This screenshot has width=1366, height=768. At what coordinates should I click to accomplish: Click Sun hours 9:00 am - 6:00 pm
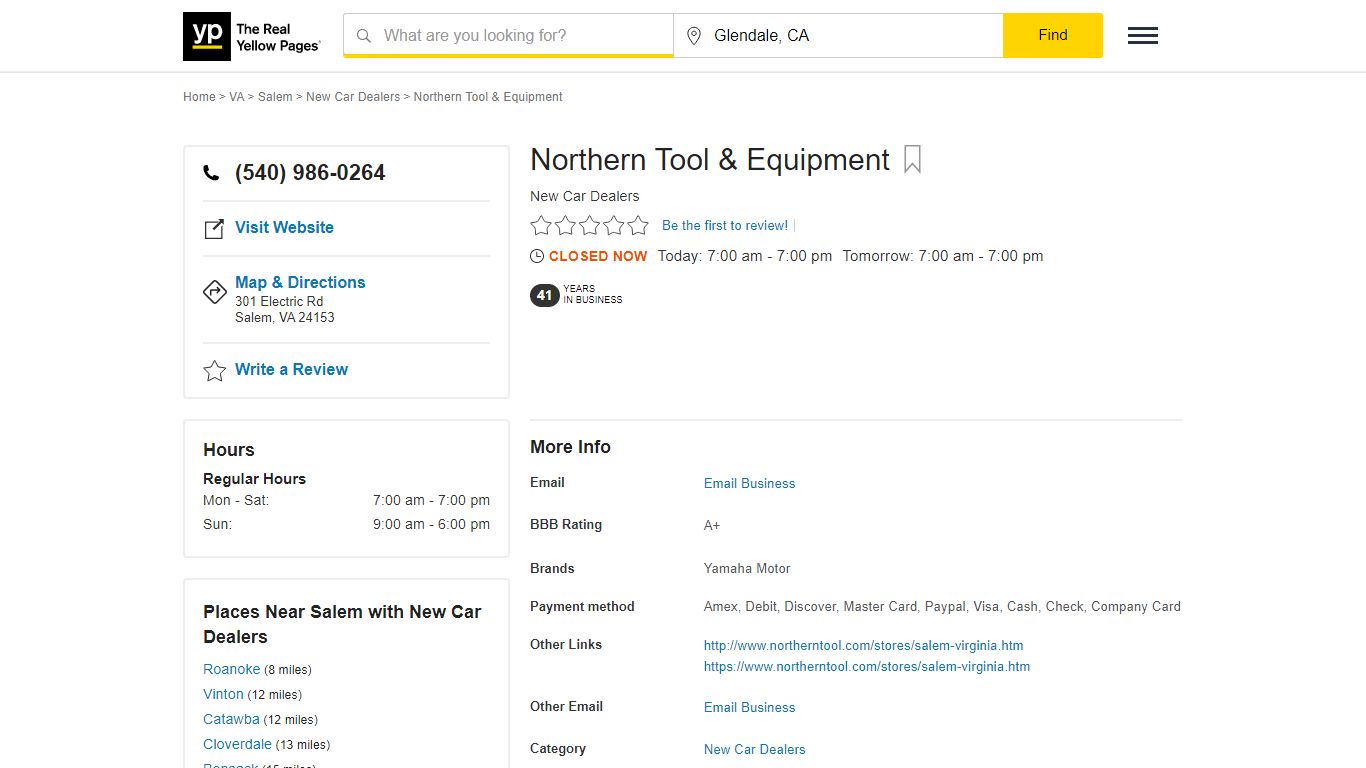431,524
